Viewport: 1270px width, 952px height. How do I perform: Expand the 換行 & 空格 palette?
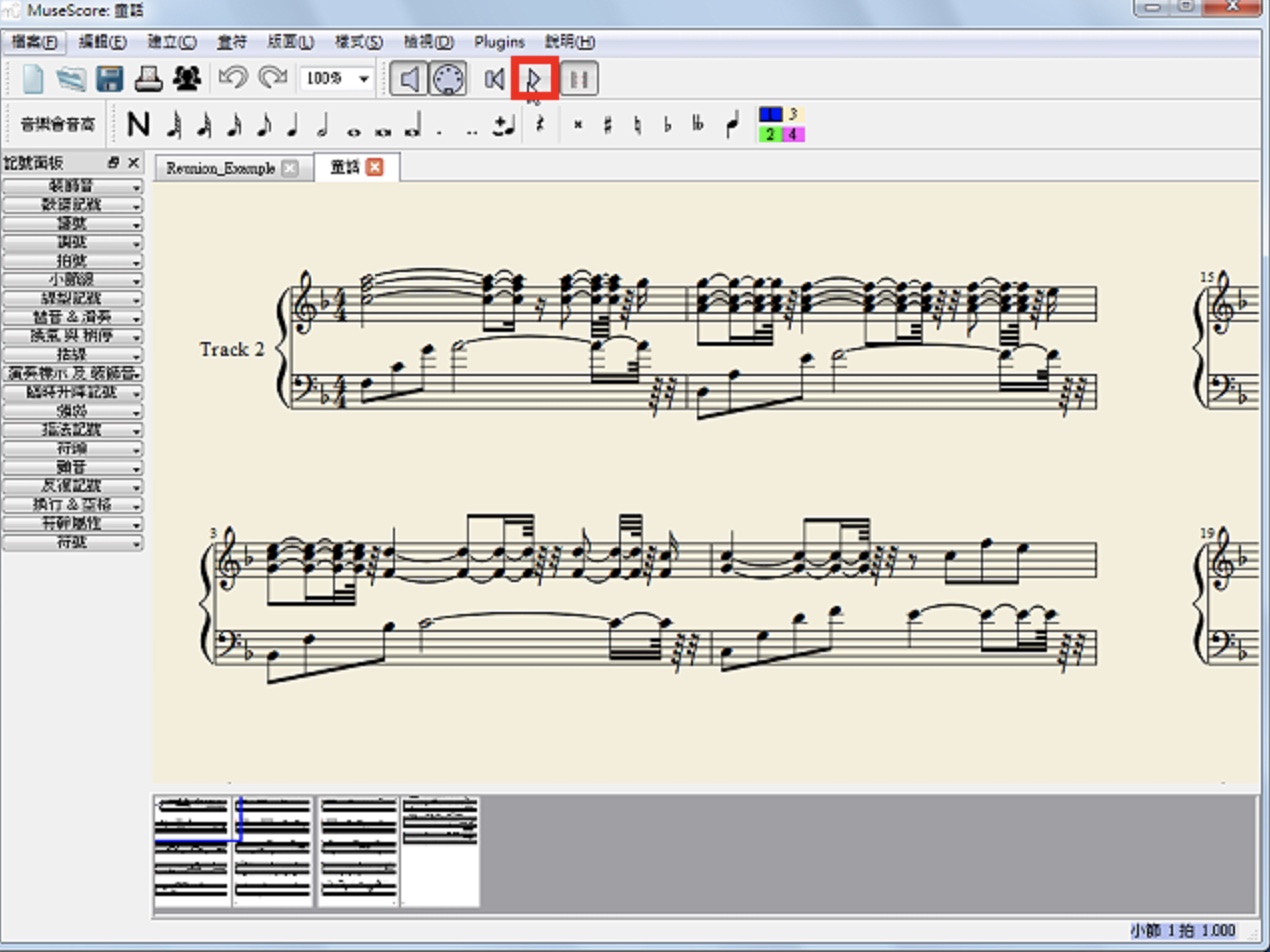(x=74, y=505)
